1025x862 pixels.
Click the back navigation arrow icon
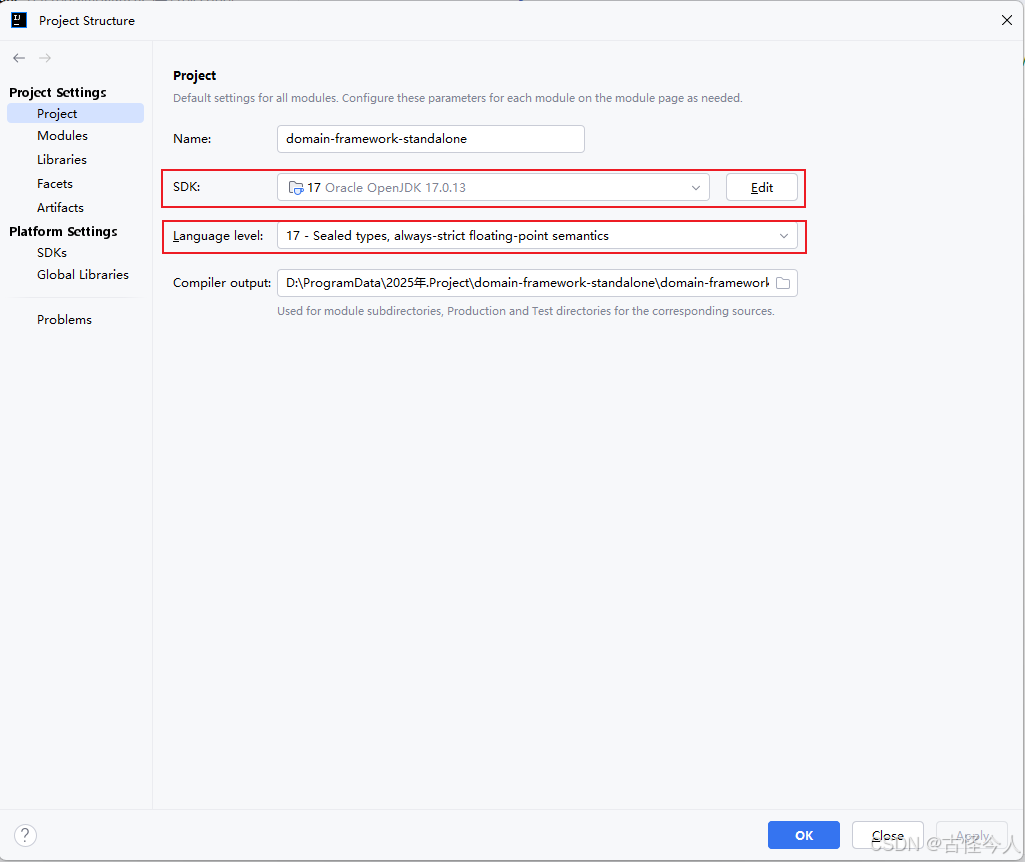tap(18, 57)
